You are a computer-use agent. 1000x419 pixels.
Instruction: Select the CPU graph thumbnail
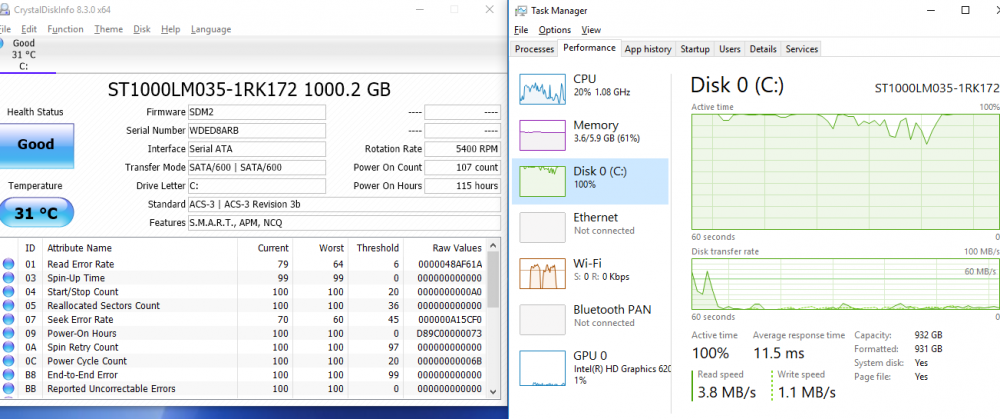pyautogui.click(x=542, y=89)
